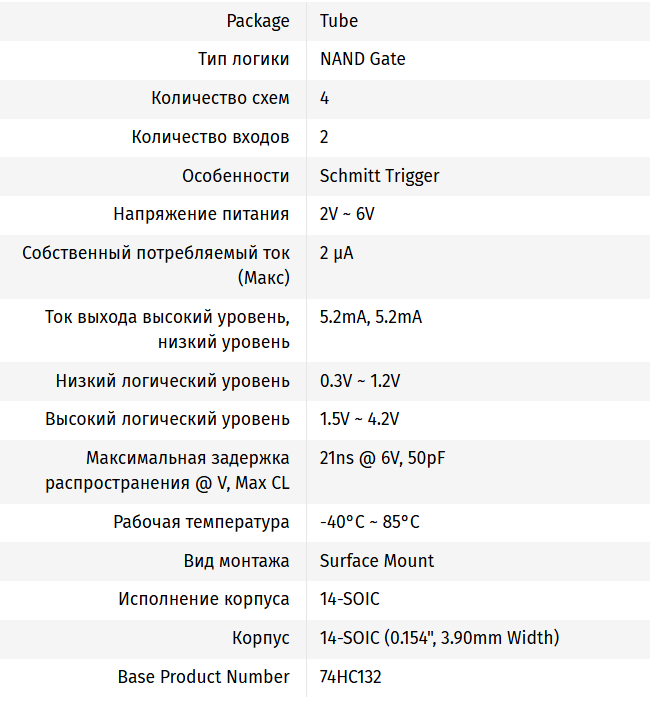Click the '0.3V ~ 1.2V' low level value
The image size is (650, 708).
pos(360,381)
